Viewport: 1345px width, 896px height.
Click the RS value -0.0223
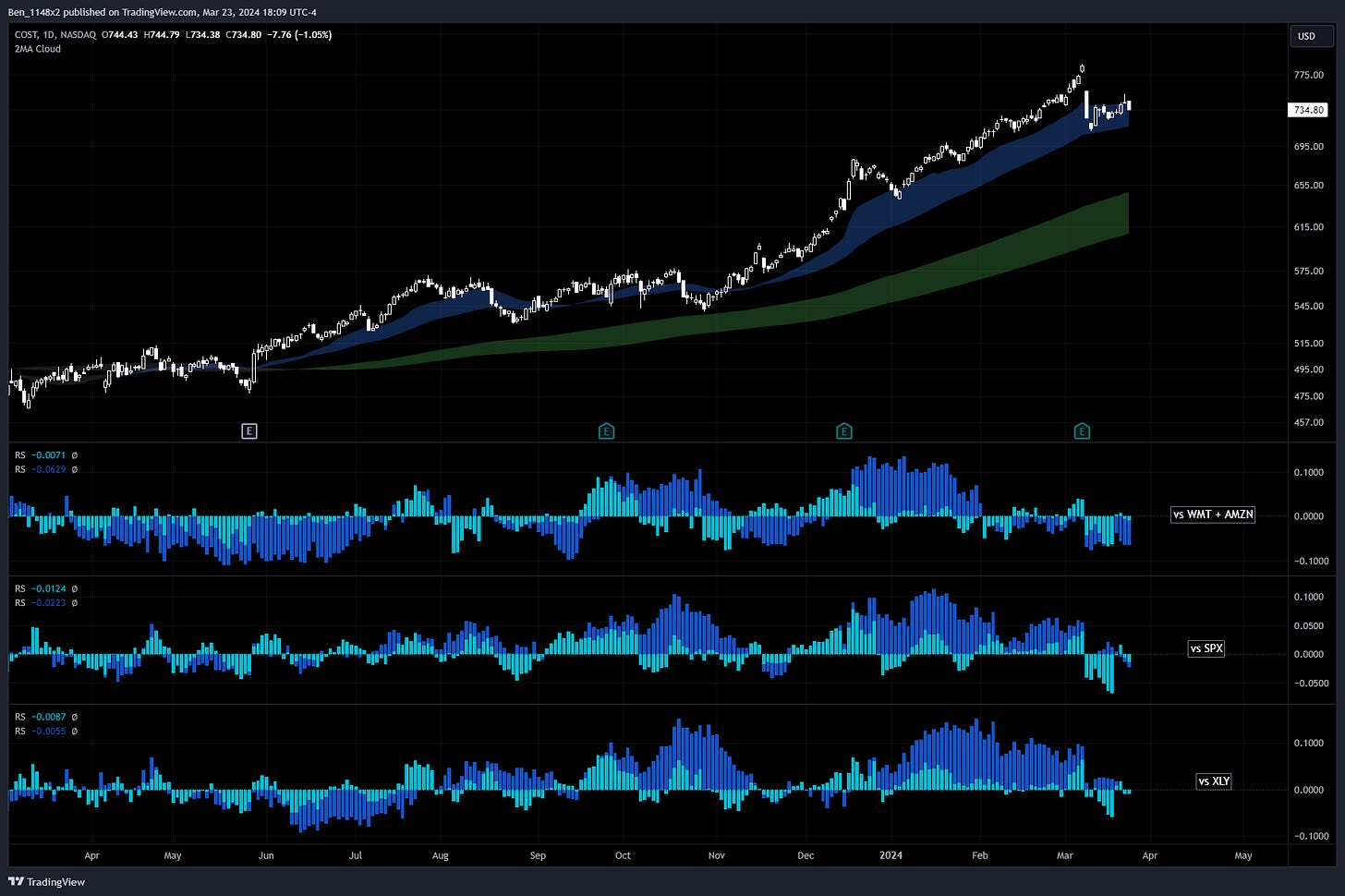(48, 603)
